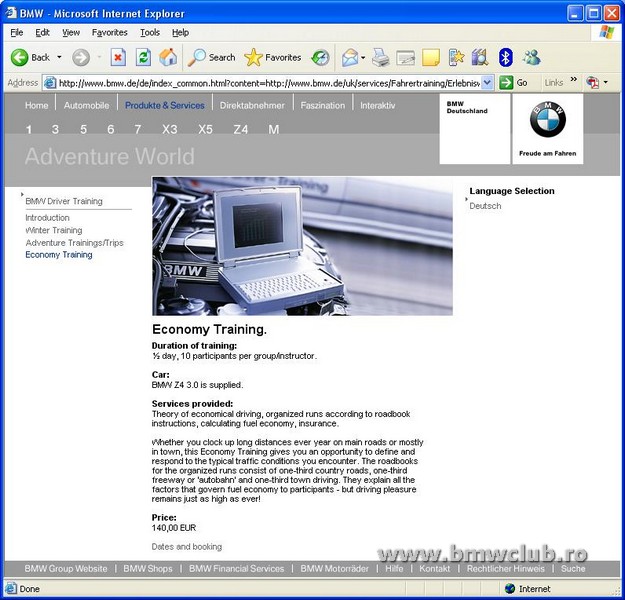This screenshot has height=600, width=625.
Task: Click the BMW logo image
Action: coord(547,120)
